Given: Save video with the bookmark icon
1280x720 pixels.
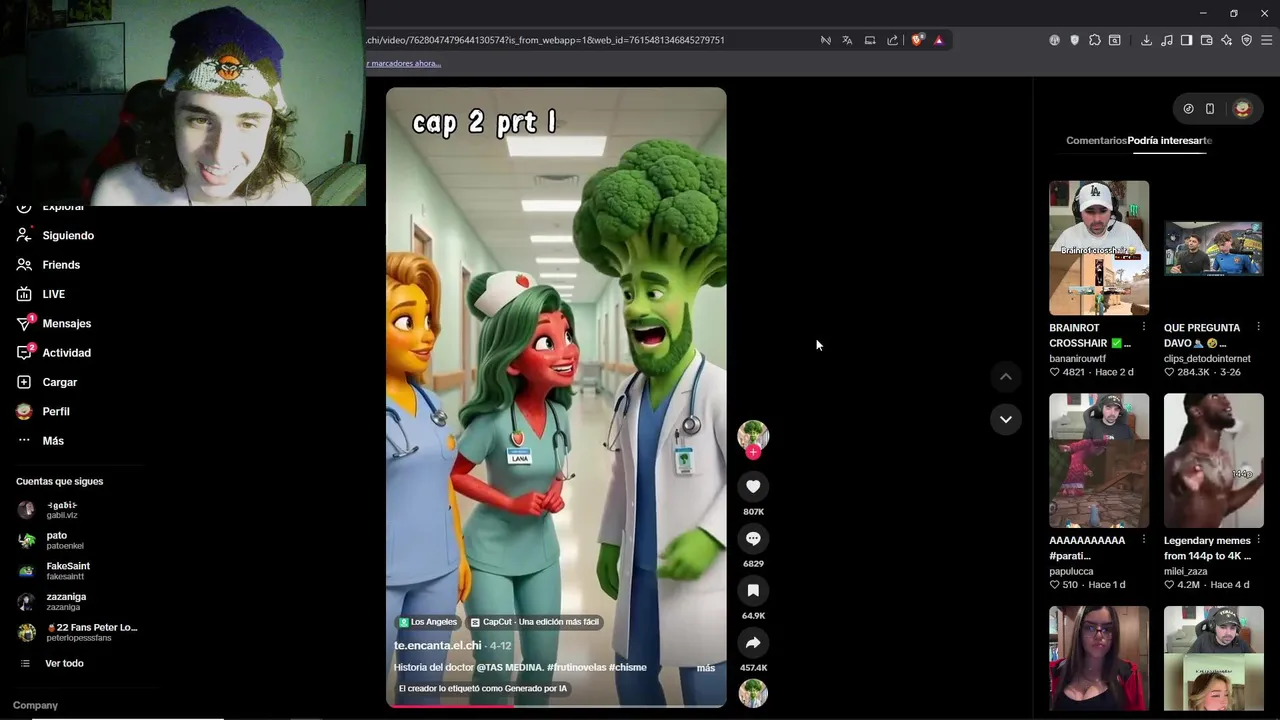Looking at the screenshot, I should (753, 590).
